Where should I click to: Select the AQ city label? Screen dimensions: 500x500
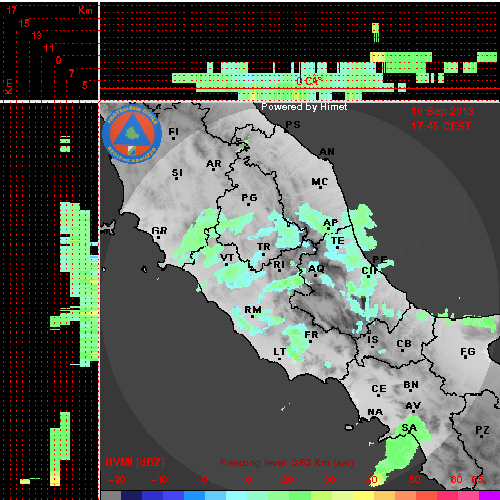[316, 268]
